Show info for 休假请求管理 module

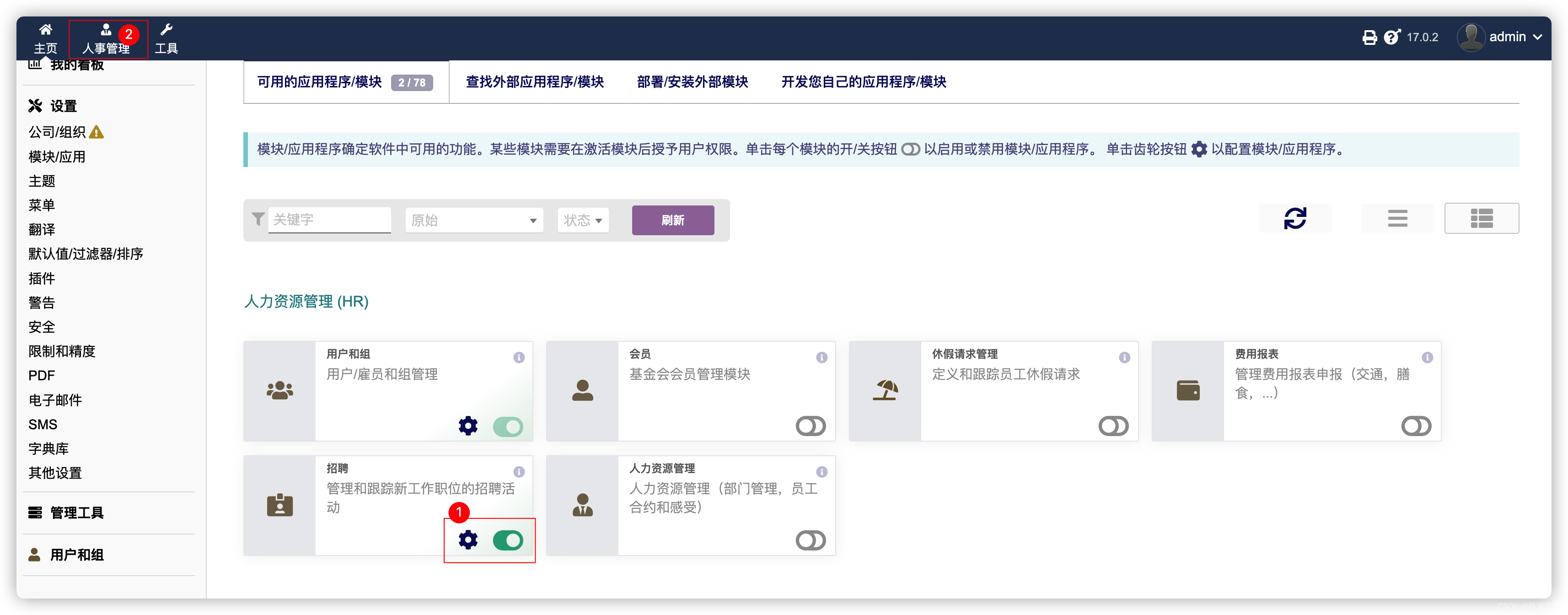tap(1124, 357)
